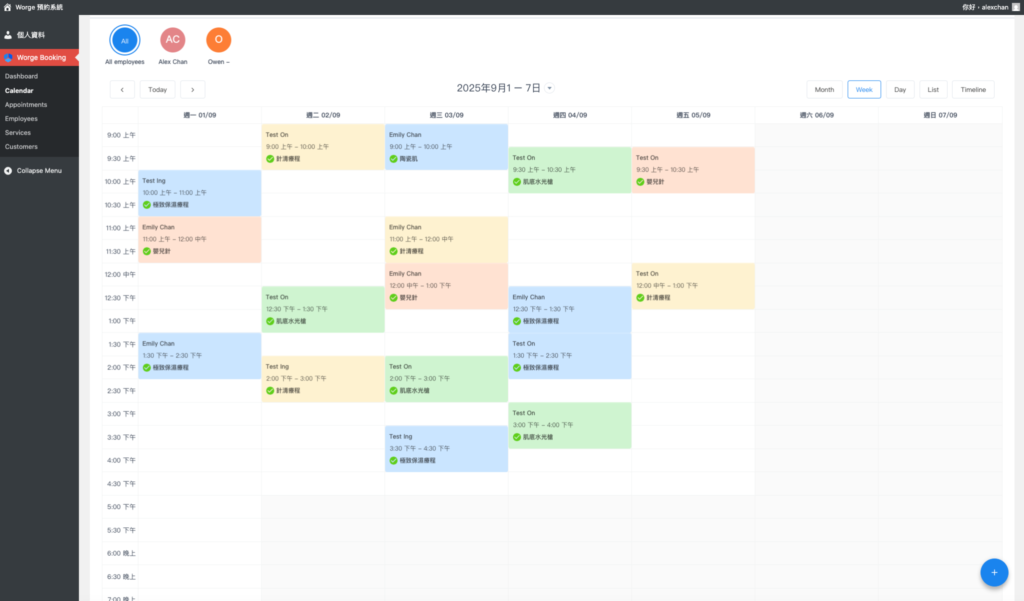Go to previous week with left chevron
Viewport: 1024px width, 601px height.
pos(122,89)
